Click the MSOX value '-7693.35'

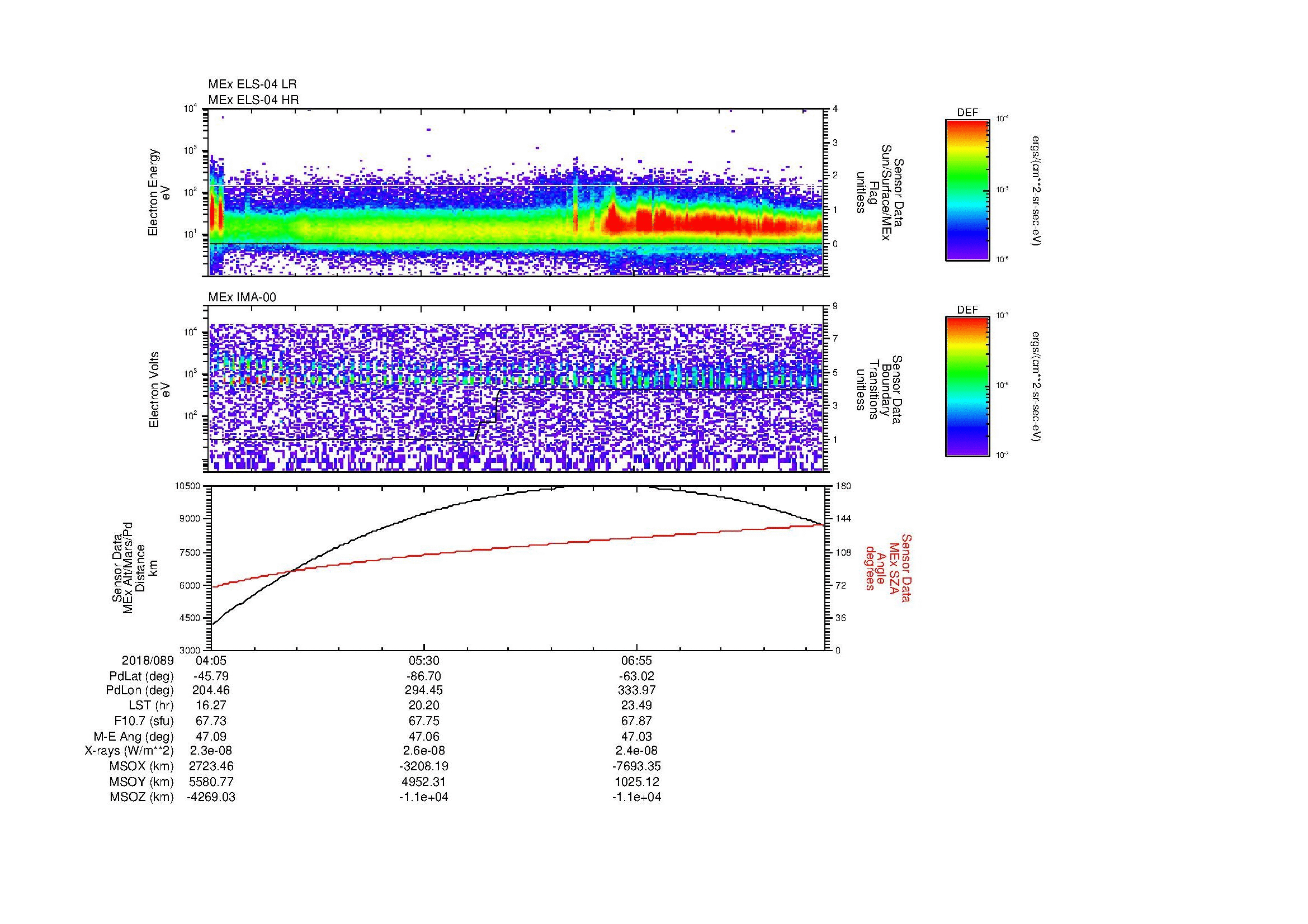pos(637,766)
